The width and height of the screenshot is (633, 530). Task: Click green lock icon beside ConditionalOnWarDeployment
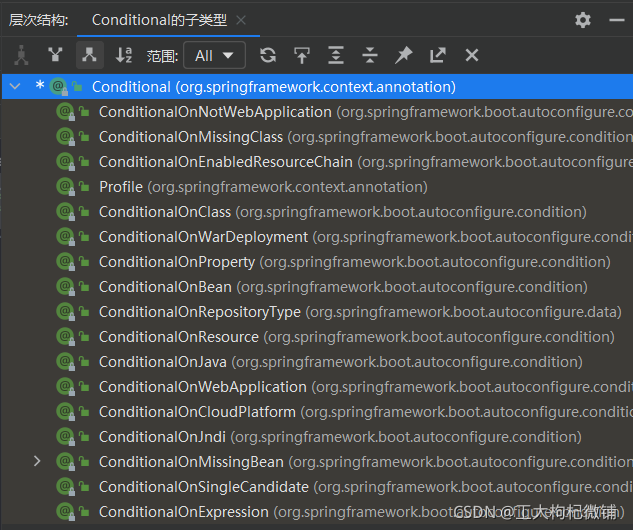click(84, 237)
